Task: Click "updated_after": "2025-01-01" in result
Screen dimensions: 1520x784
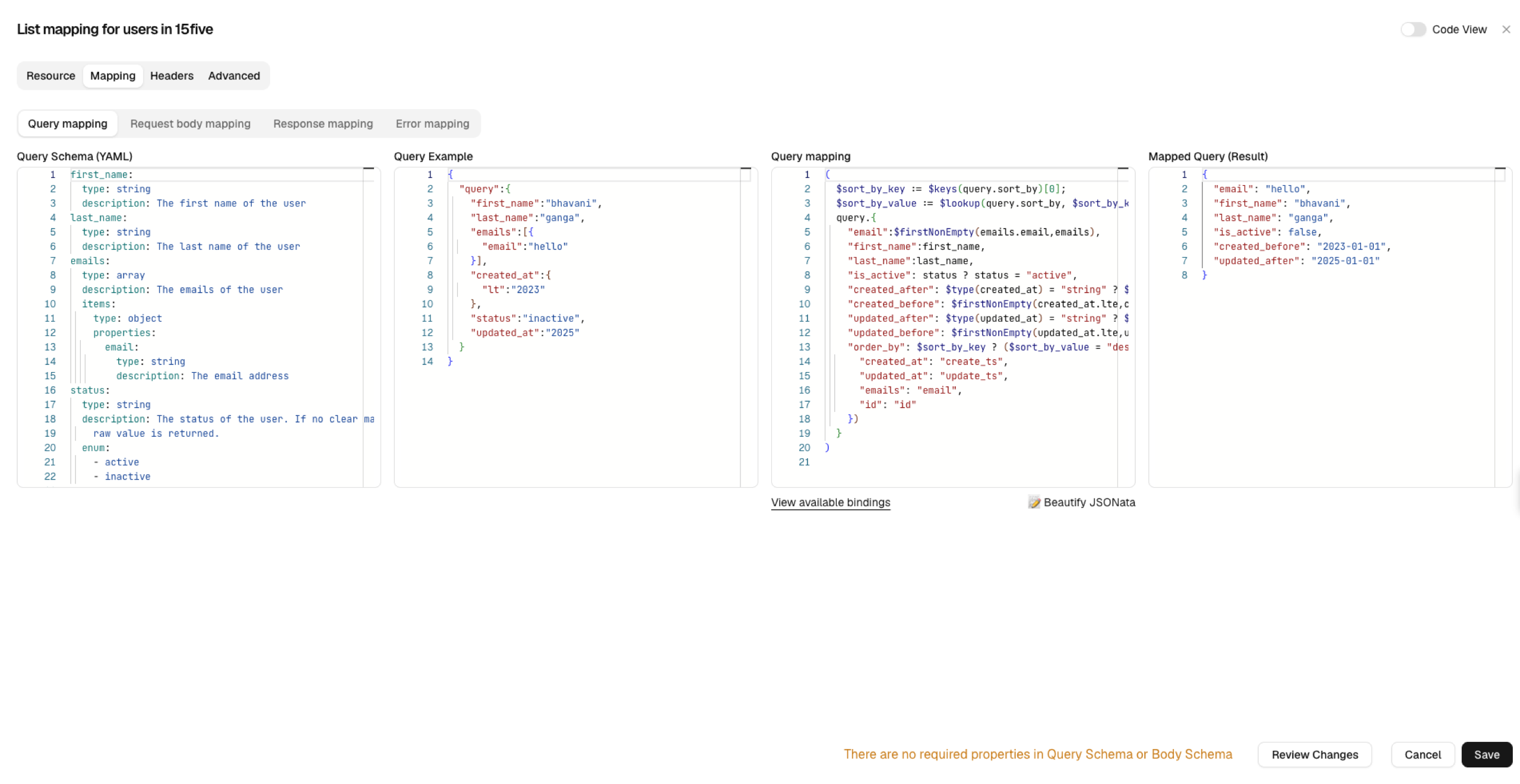Action: pyautogui.click(x=1296, y=261)
